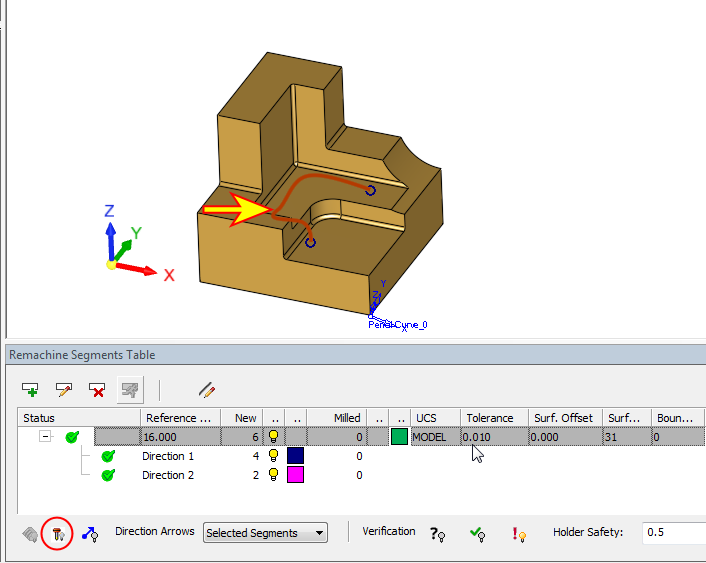This screenshot has width=706, height=563.
Task: Toggle the light bulb for Direction 1
Action: pos(273,456)
